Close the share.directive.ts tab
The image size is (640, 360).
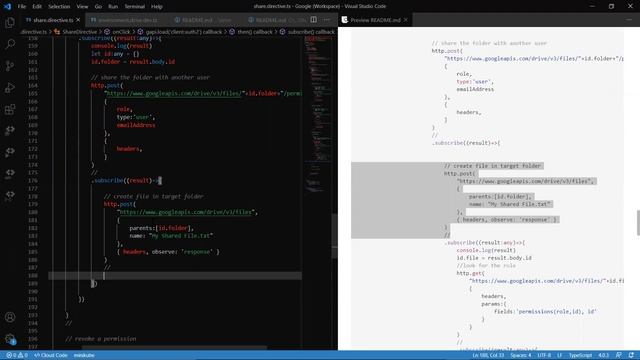coord(78,20)
